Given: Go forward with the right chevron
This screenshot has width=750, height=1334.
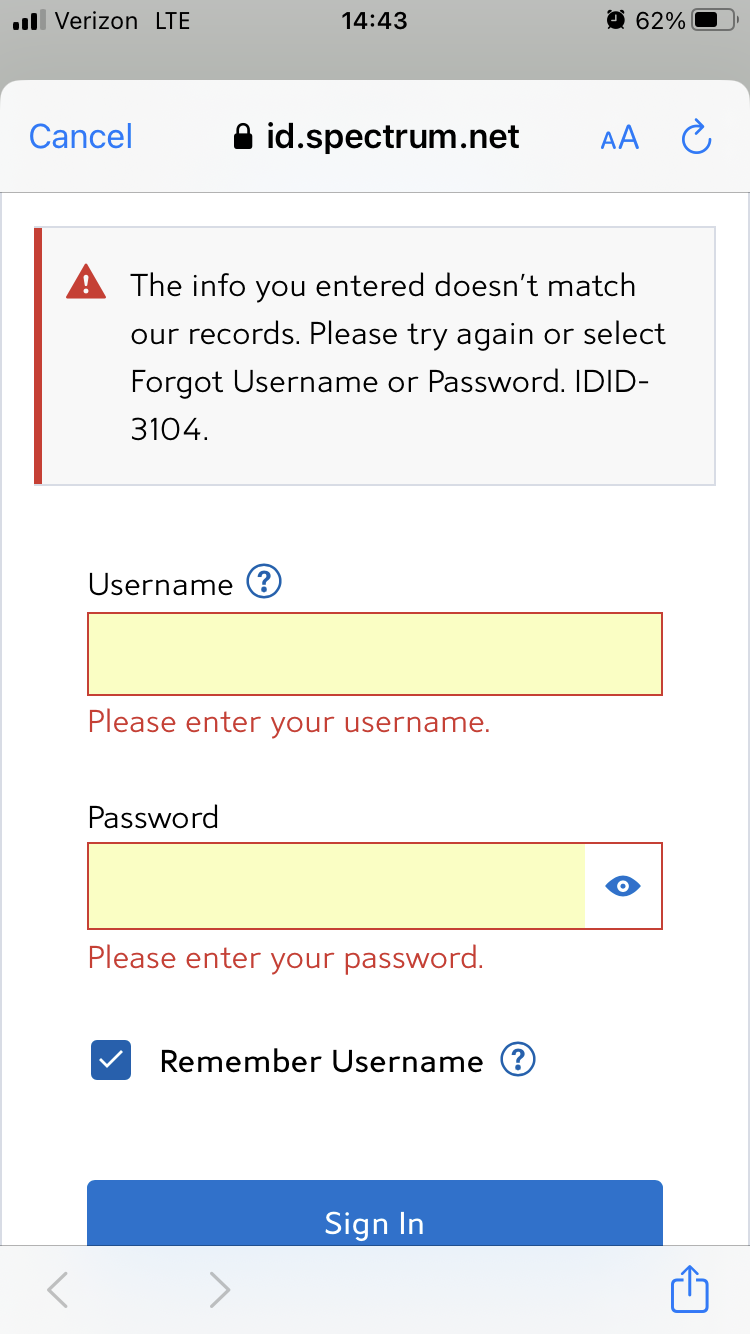Looking at the screenshot, I should [x=220, y=1290].
